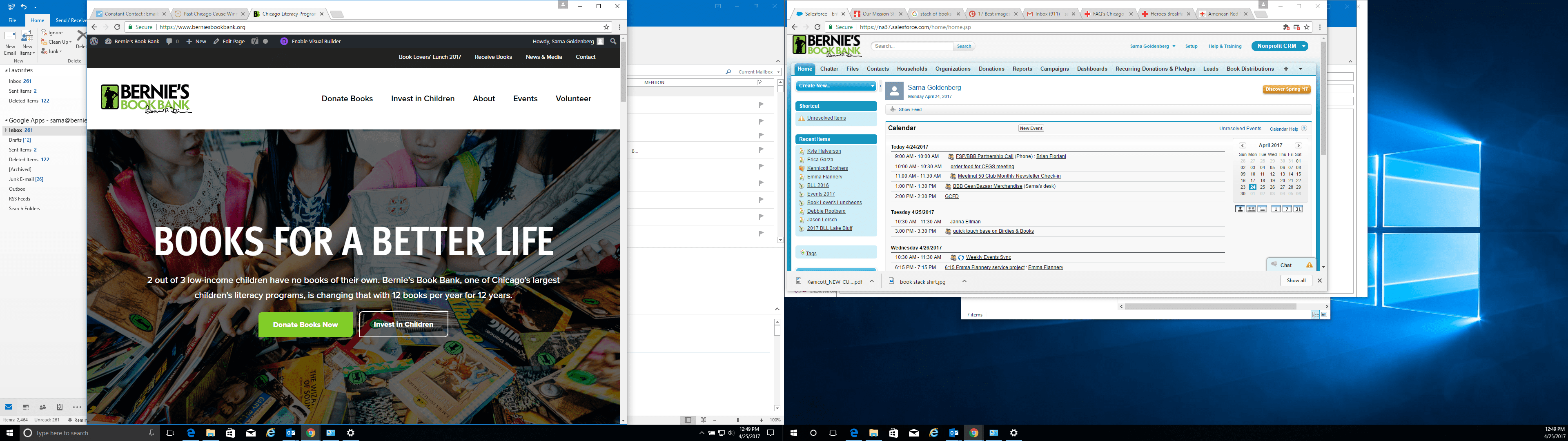
Task: Click the plus icon for all Salesforce tabs
Action: pos(1286,69)
